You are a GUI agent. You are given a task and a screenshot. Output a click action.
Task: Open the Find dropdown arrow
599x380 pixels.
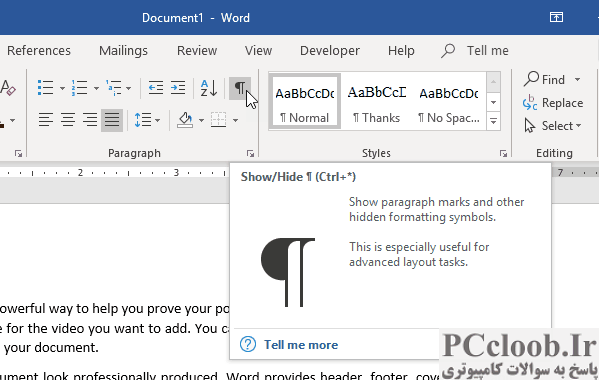(577, 80)
